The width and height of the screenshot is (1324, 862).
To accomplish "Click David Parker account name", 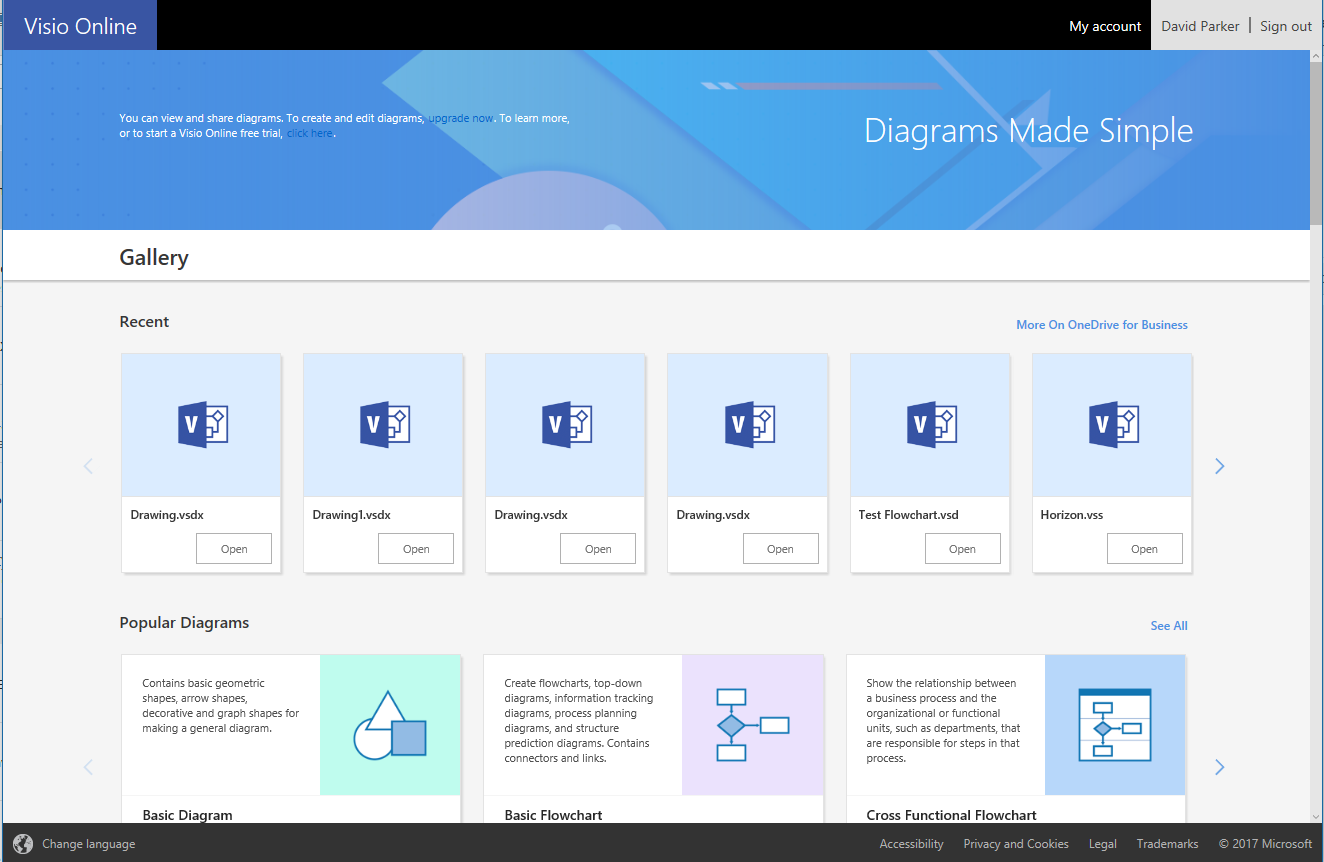I will point(1200,26).
